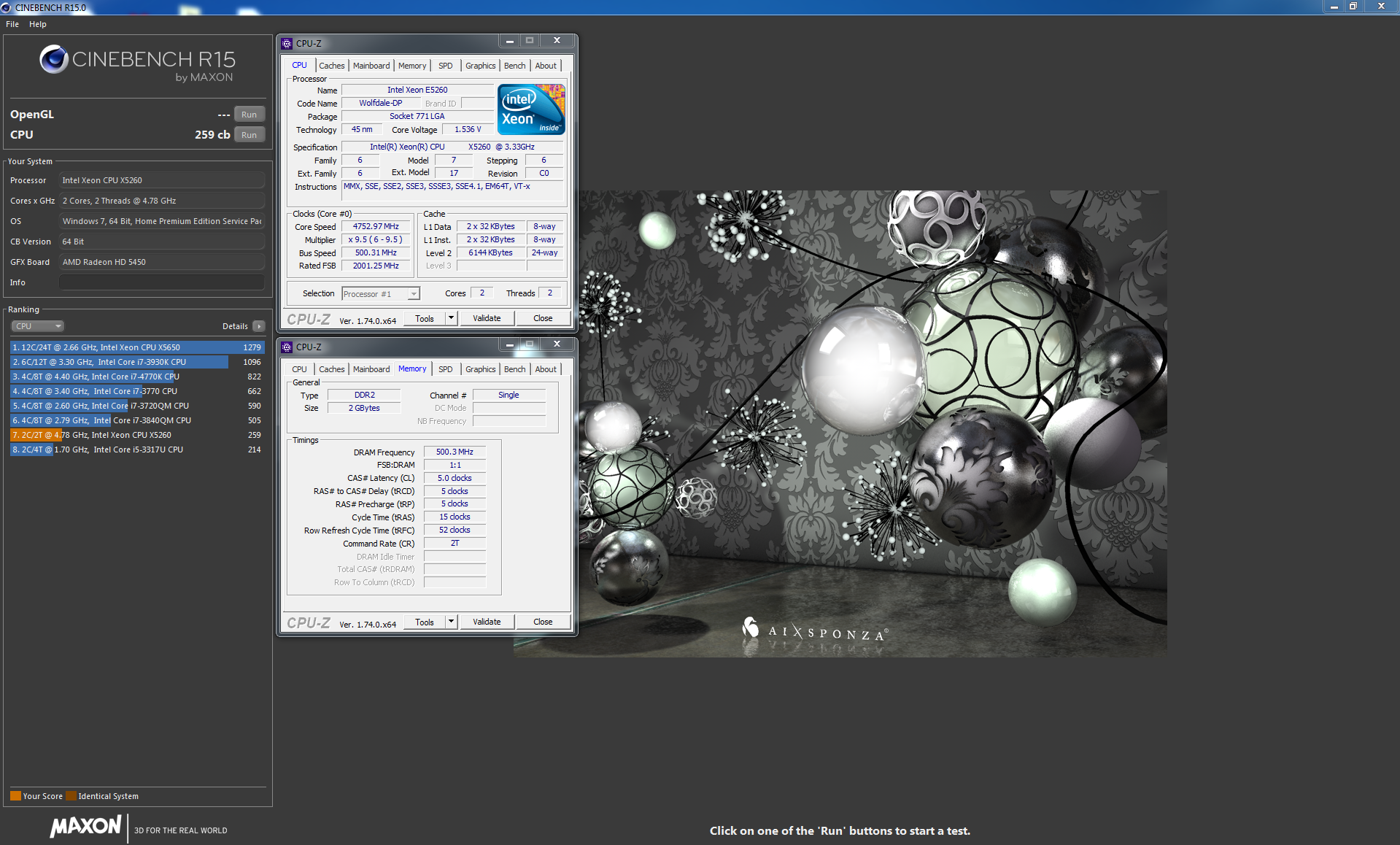Minimize the top CPU-Z window
This screenshot has width=1400, height=845.
point(510,41)
